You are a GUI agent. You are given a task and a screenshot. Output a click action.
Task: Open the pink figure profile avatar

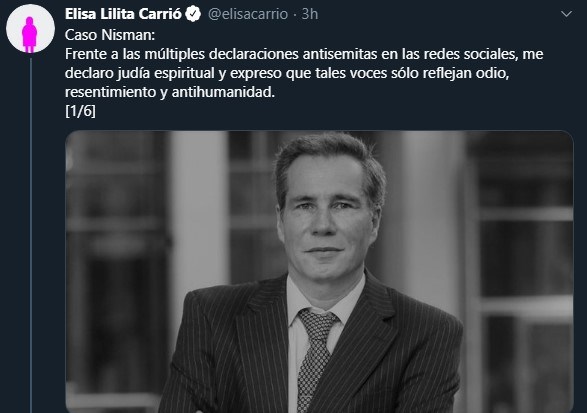[x=30, y=28]
